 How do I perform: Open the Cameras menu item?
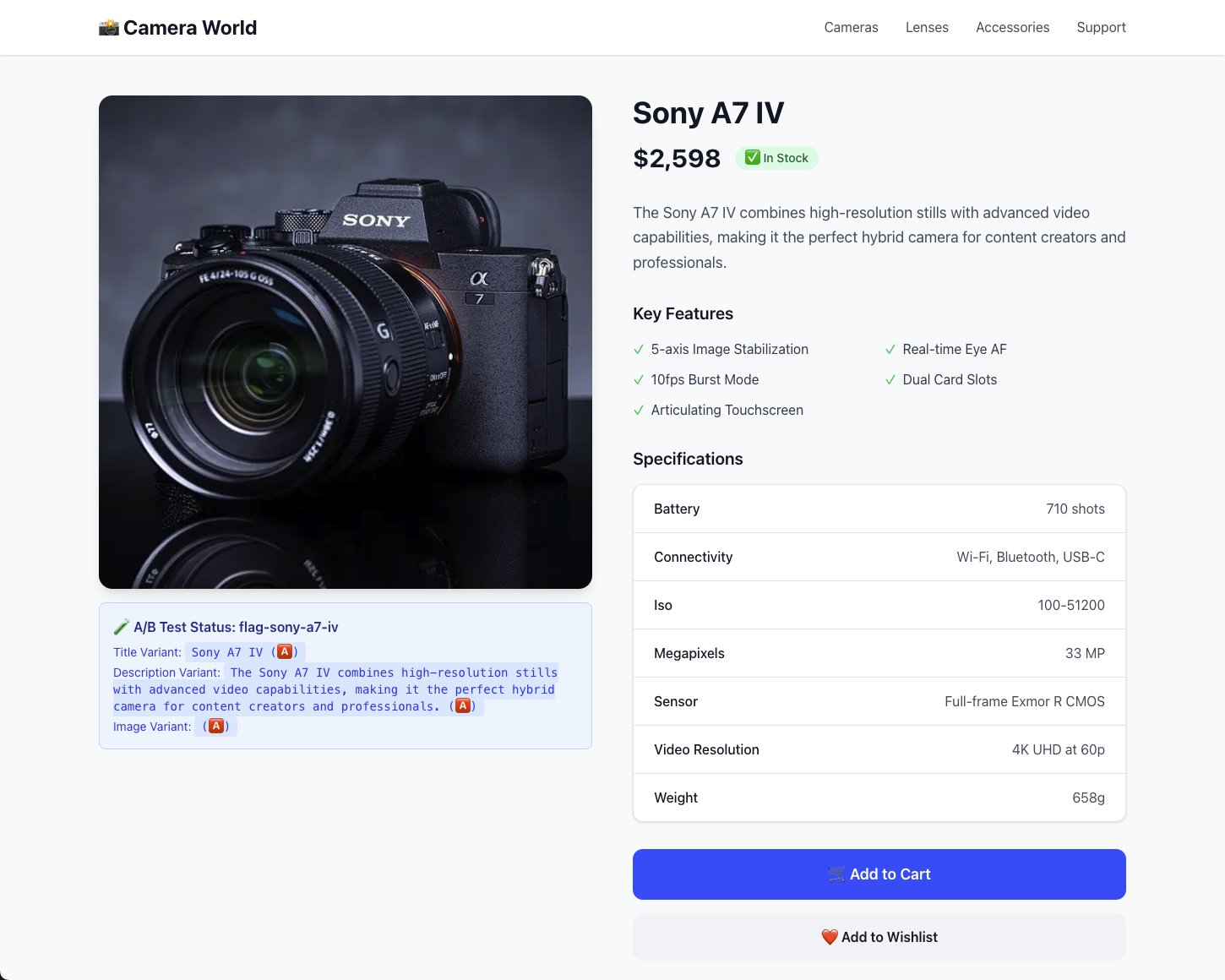tap(851, 28)
